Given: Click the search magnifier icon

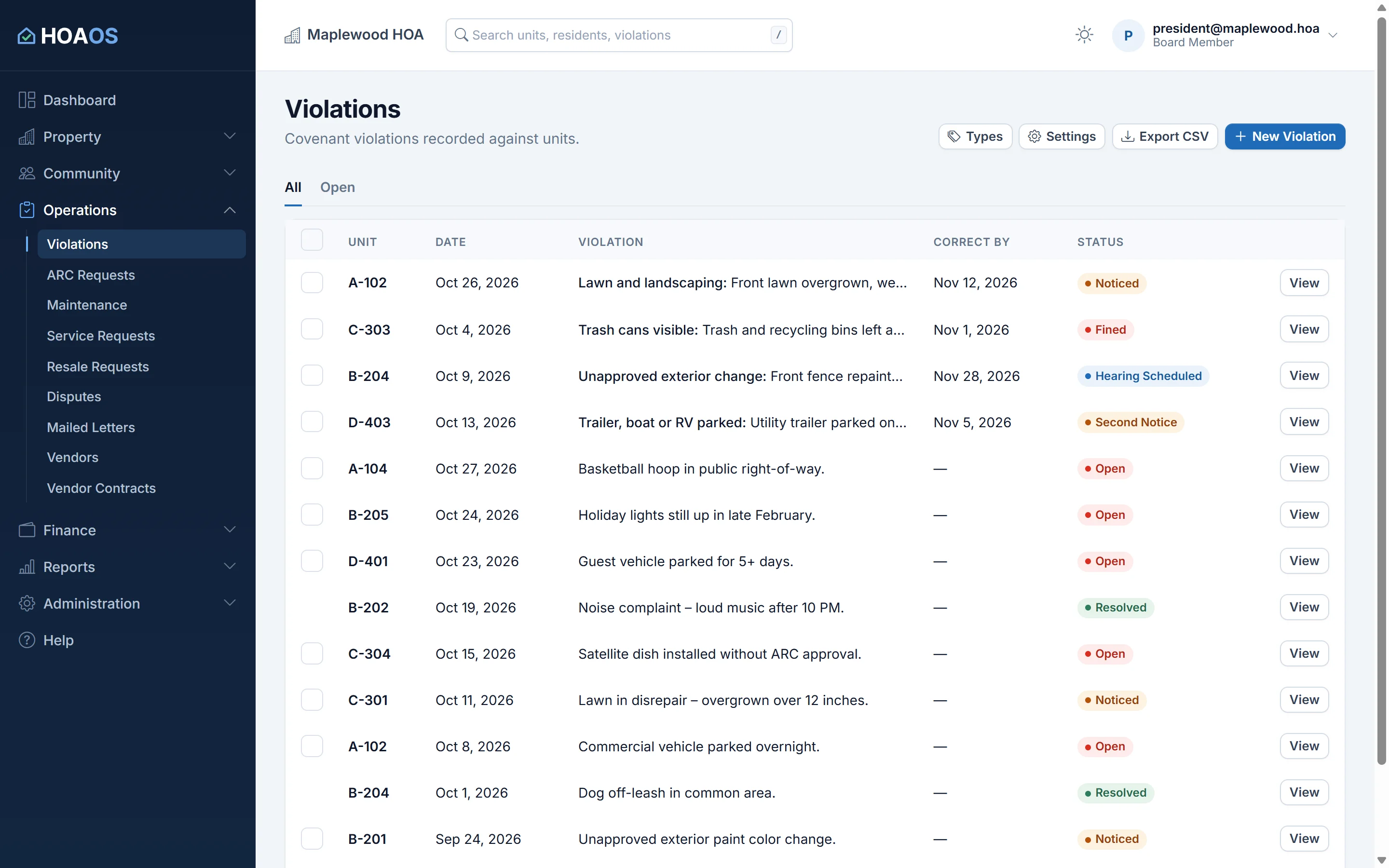Looking at the screenshot, I should pos(461,35).
